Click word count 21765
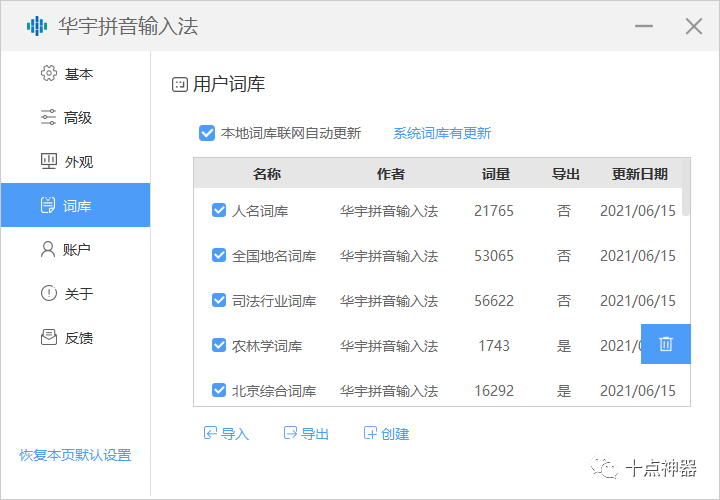 pos(494,211)
